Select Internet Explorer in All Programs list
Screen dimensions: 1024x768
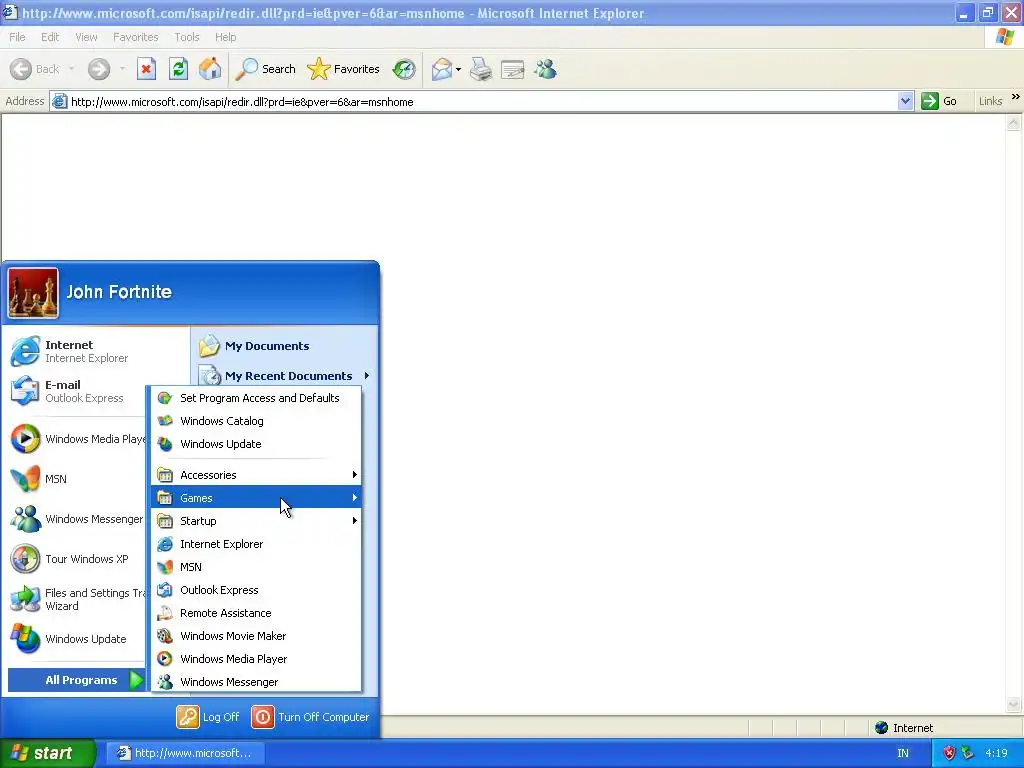tap(256, 544)
